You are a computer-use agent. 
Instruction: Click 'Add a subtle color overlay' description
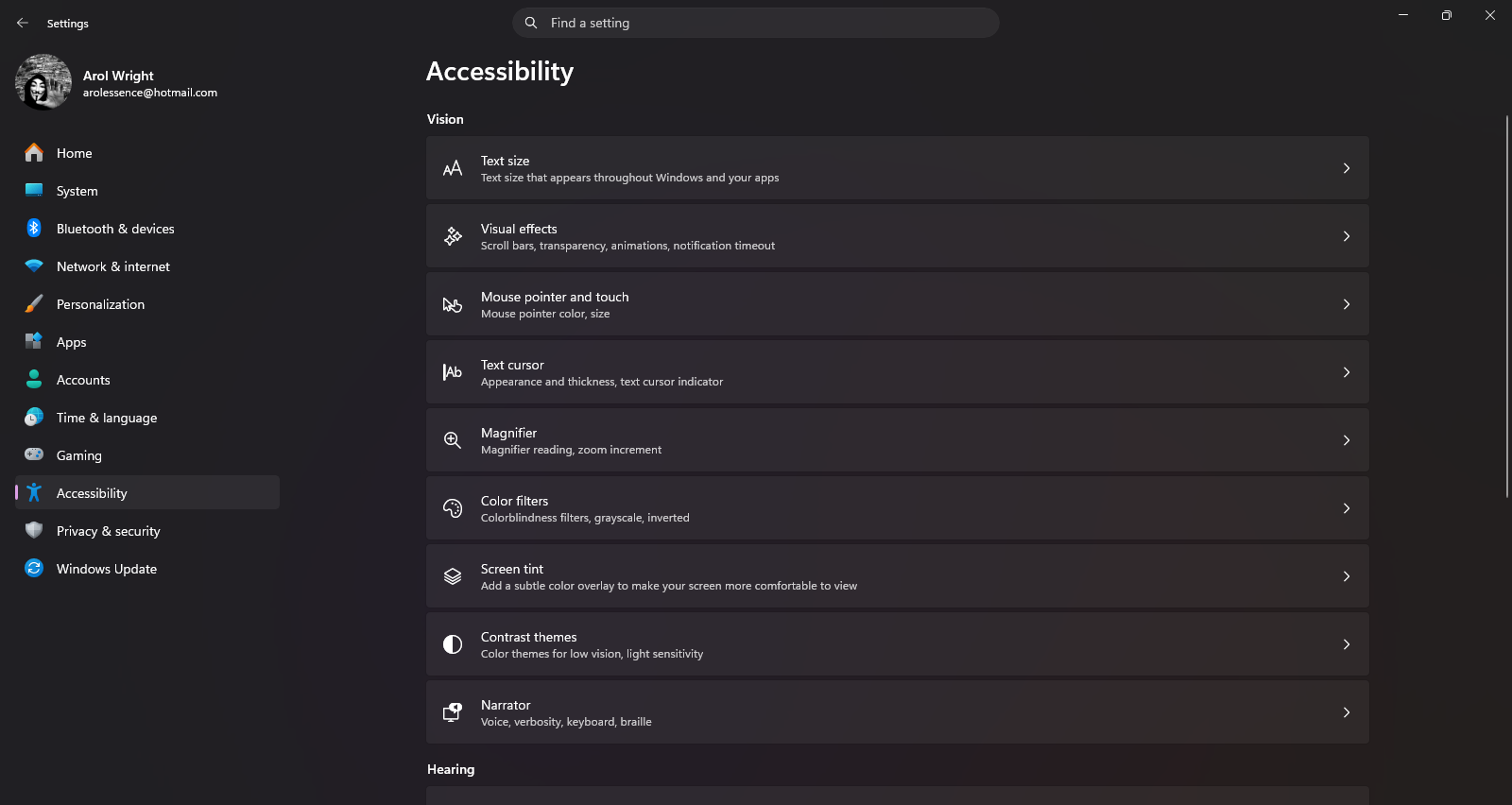coord(669,586)
